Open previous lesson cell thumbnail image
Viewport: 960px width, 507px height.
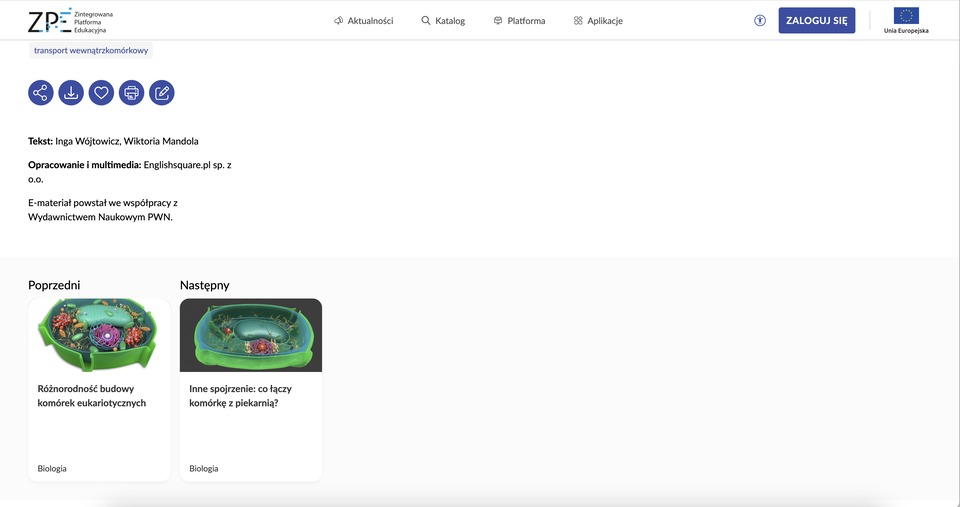(x=99, y=335)
